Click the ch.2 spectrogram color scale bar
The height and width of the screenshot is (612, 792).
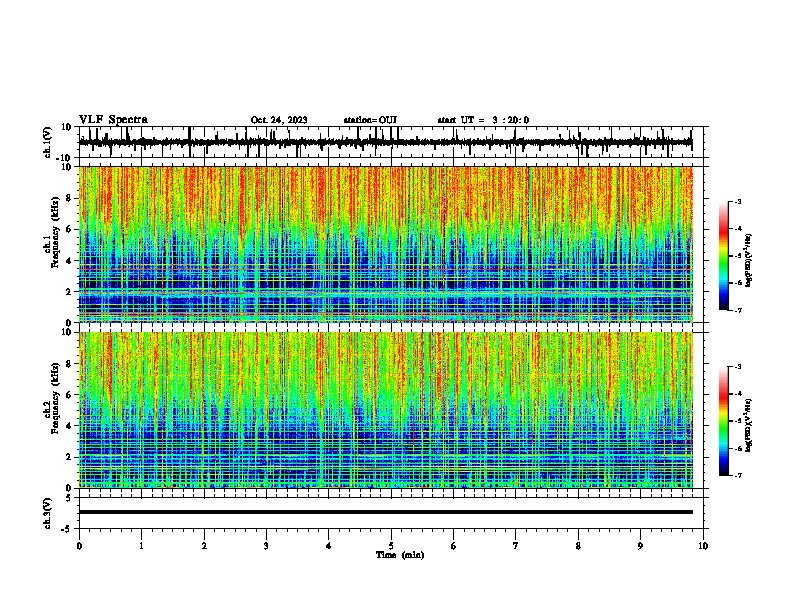point(723,421)
